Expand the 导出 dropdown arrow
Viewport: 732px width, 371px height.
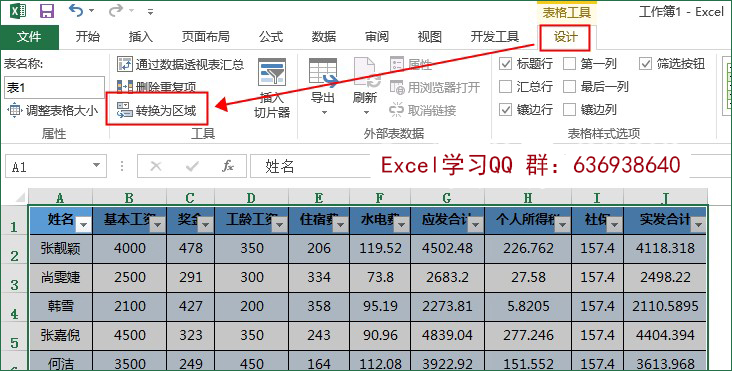(324, 112)
